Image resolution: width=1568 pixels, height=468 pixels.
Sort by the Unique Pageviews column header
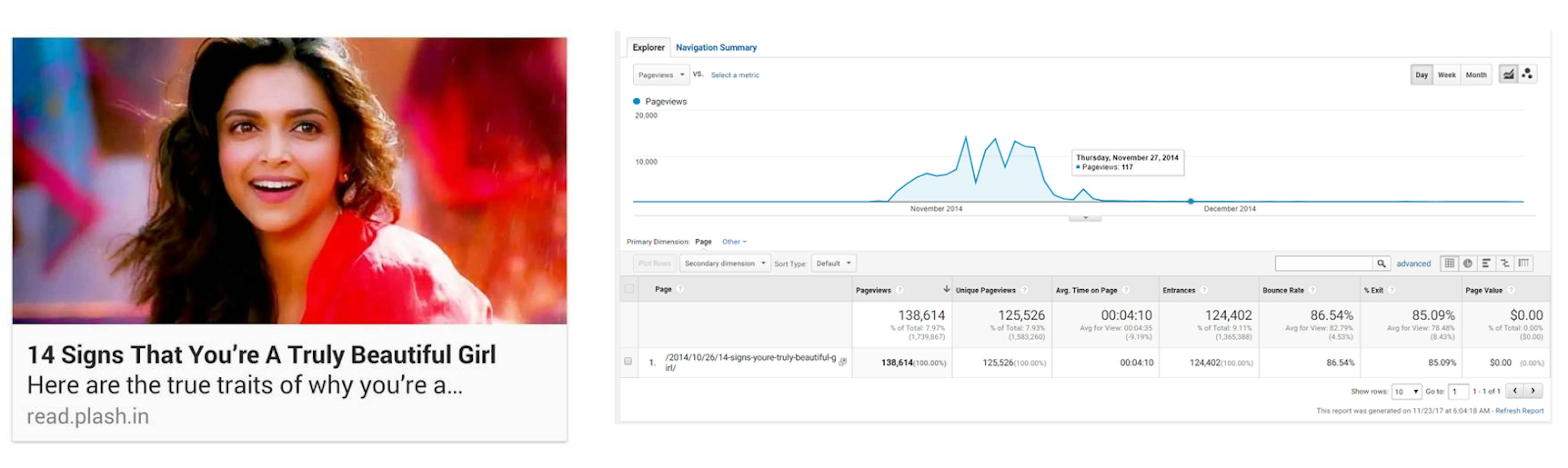point(985,290)
